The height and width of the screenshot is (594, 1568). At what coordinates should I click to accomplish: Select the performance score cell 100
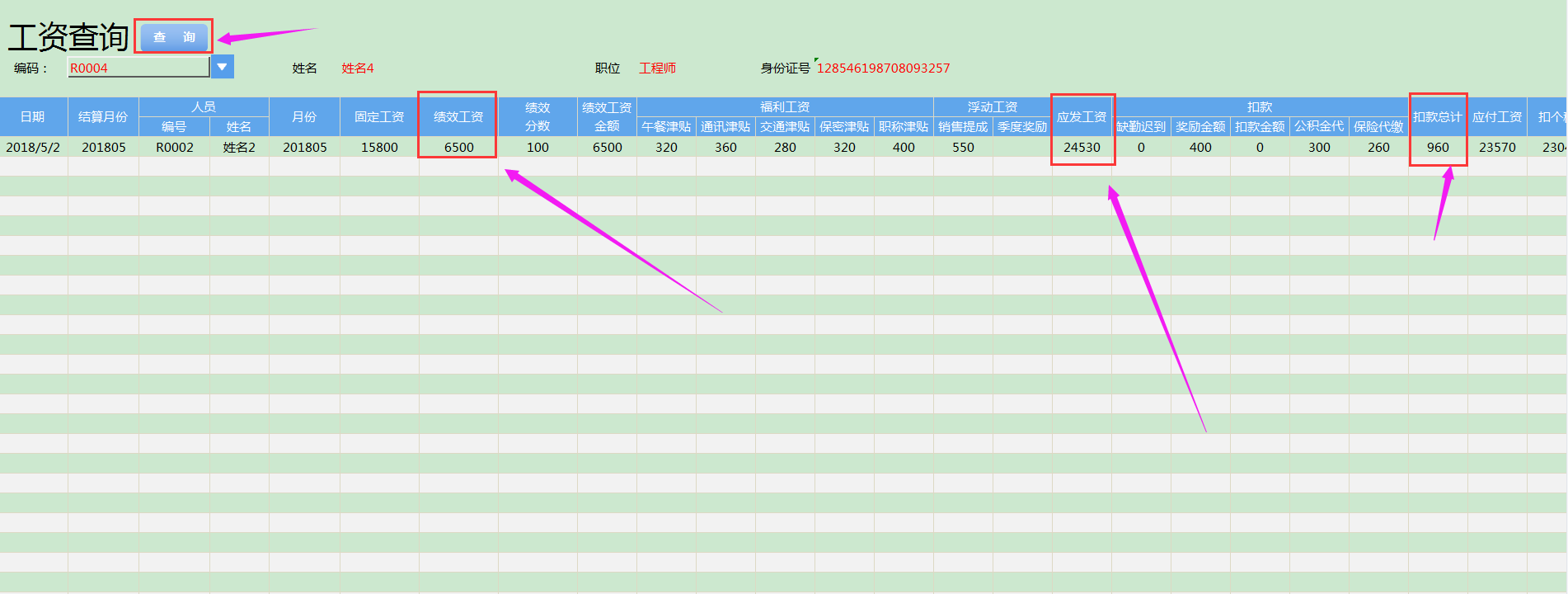pos(538,147)
